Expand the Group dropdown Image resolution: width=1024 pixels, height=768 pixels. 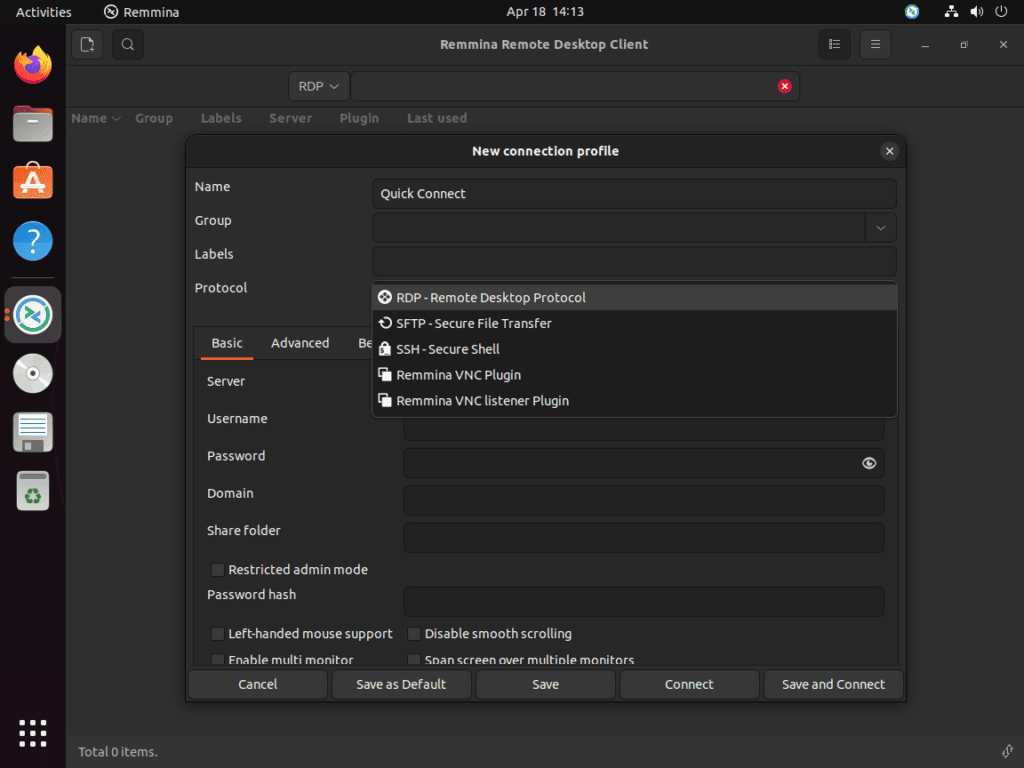[x=881, y=228]
